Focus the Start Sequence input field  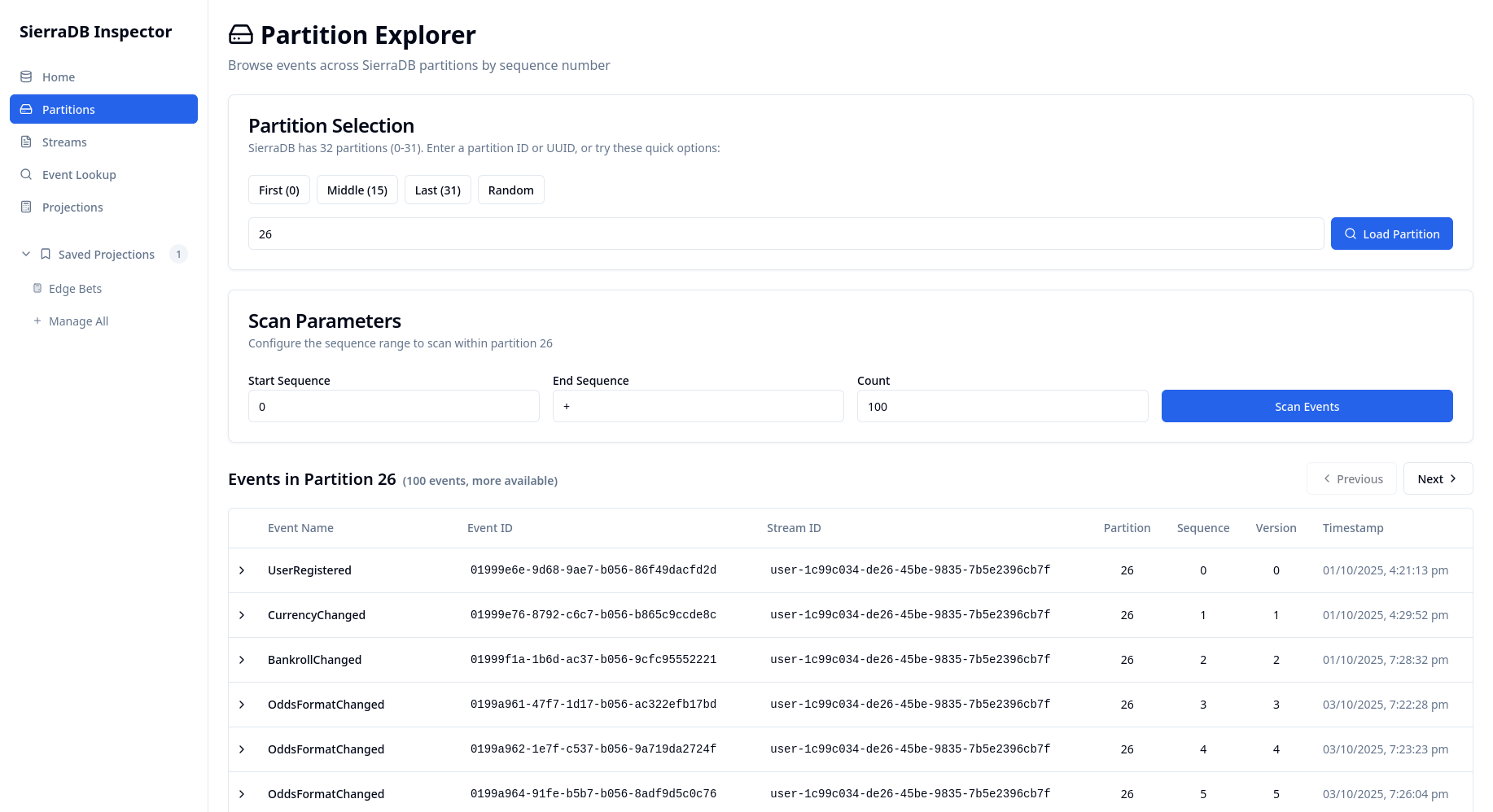click(393, 406)
